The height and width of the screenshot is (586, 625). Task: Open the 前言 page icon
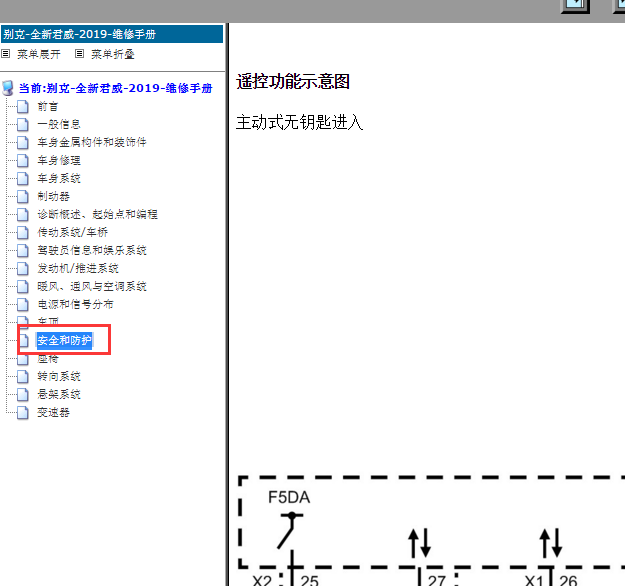pyautogui.click(x=23, y=106)
